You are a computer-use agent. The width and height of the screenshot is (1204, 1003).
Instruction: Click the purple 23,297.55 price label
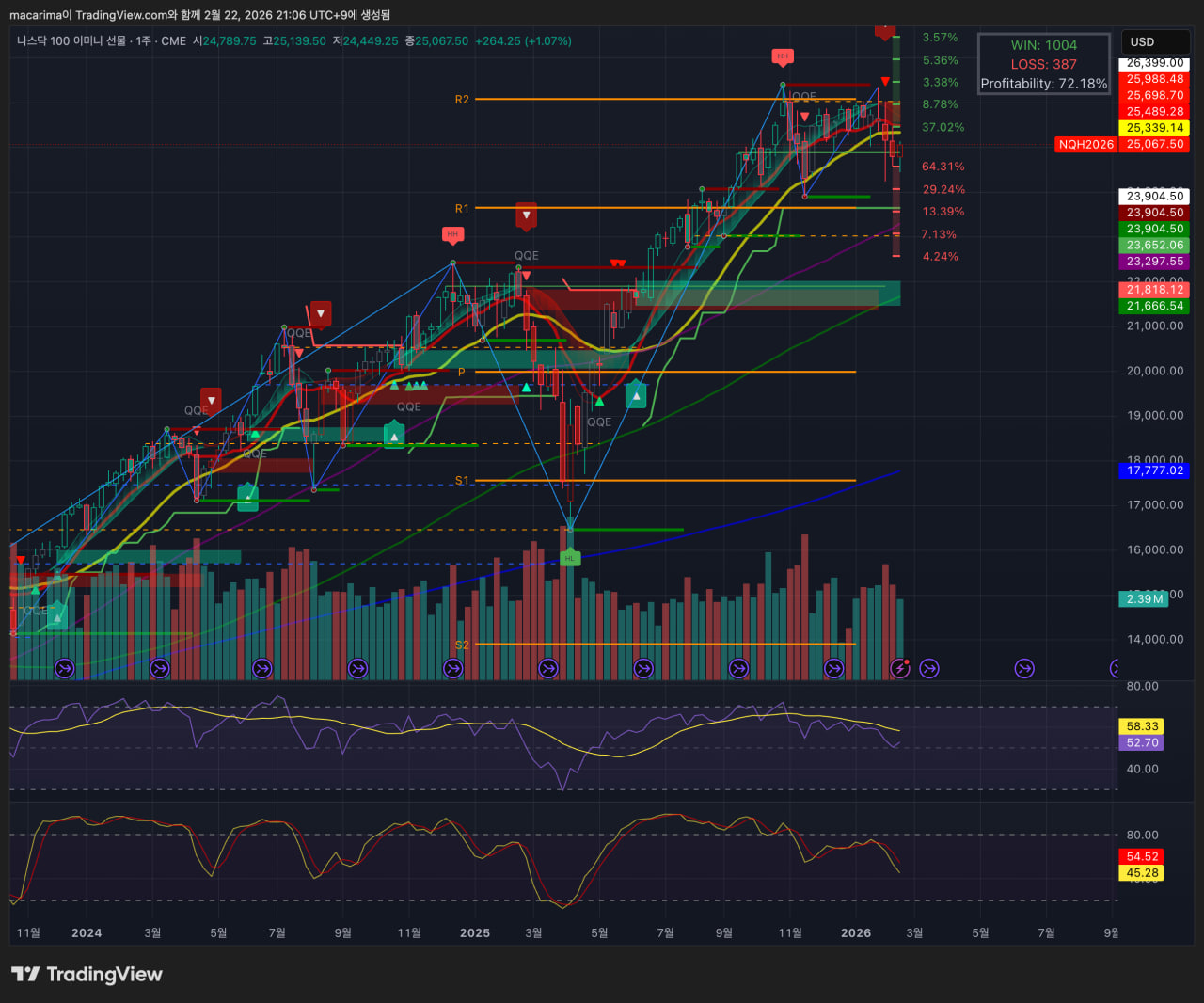[1154, 262]
